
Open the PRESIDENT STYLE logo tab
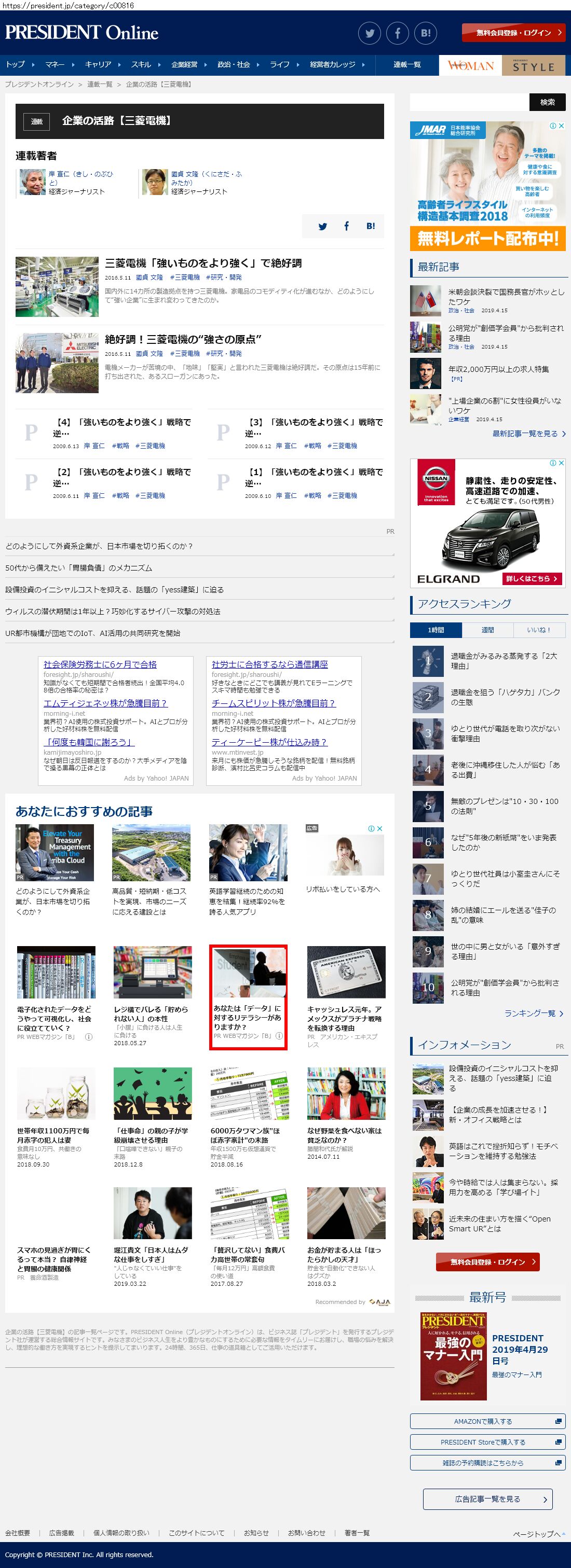pos(533,65)
